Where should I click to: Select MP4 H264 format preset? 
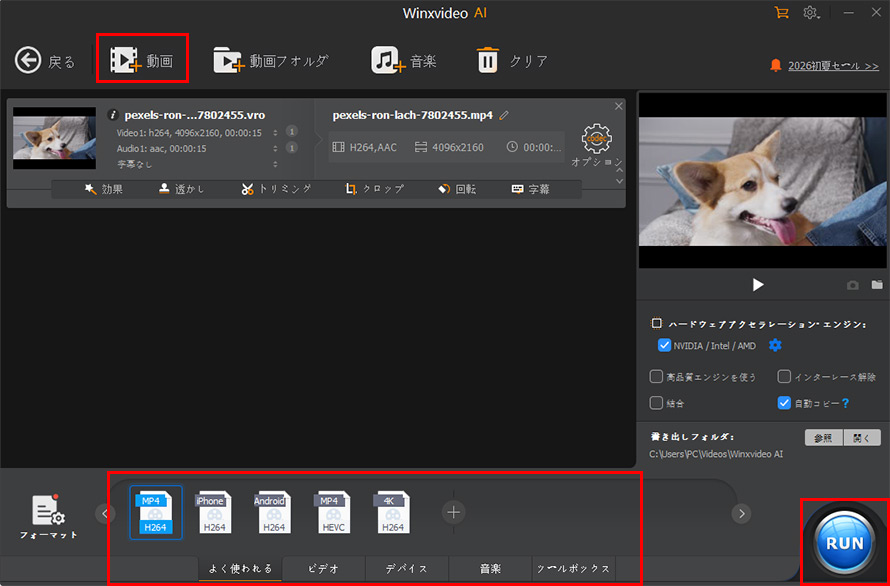[156, 512]
